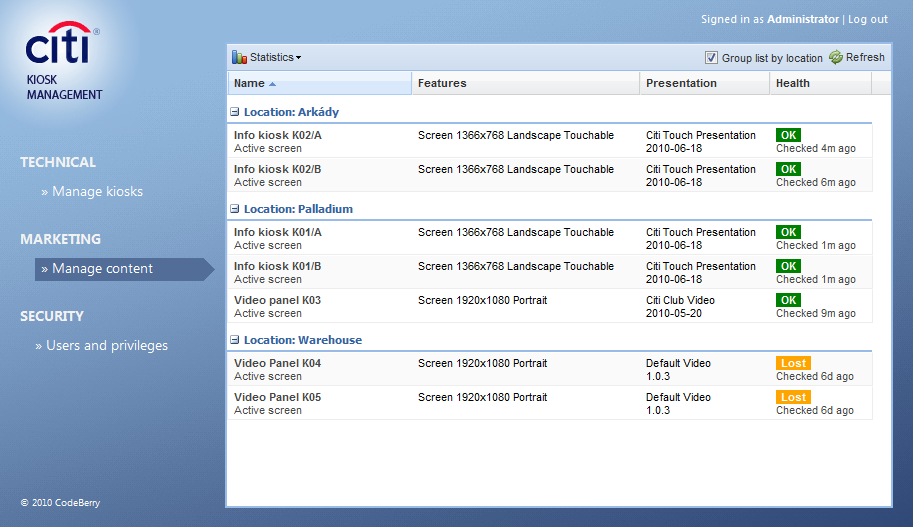Select the Info kiosk K02/A row name

[278, 135]
